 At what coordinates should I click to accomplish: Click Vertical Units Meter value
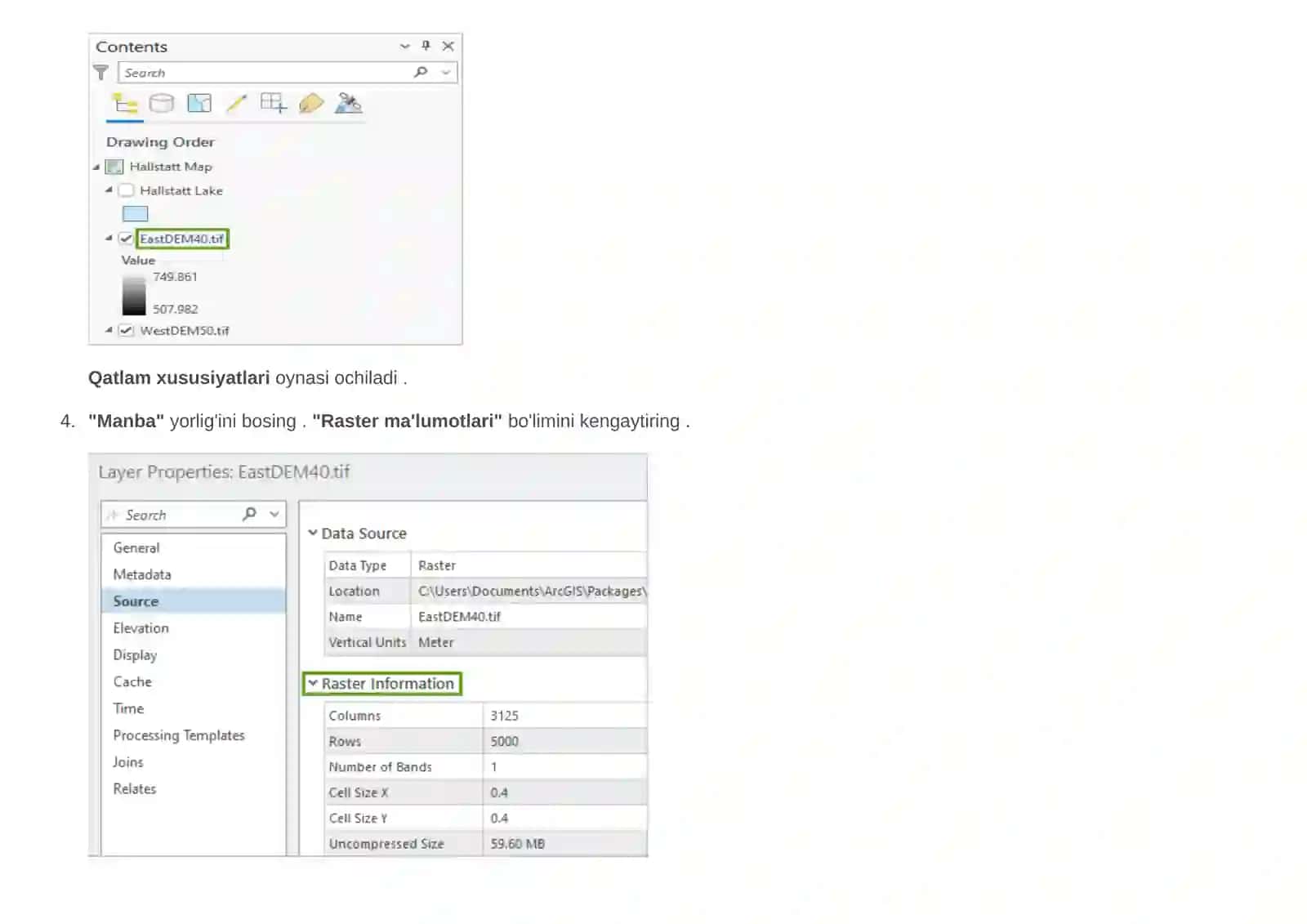click(x=435, y=642)
